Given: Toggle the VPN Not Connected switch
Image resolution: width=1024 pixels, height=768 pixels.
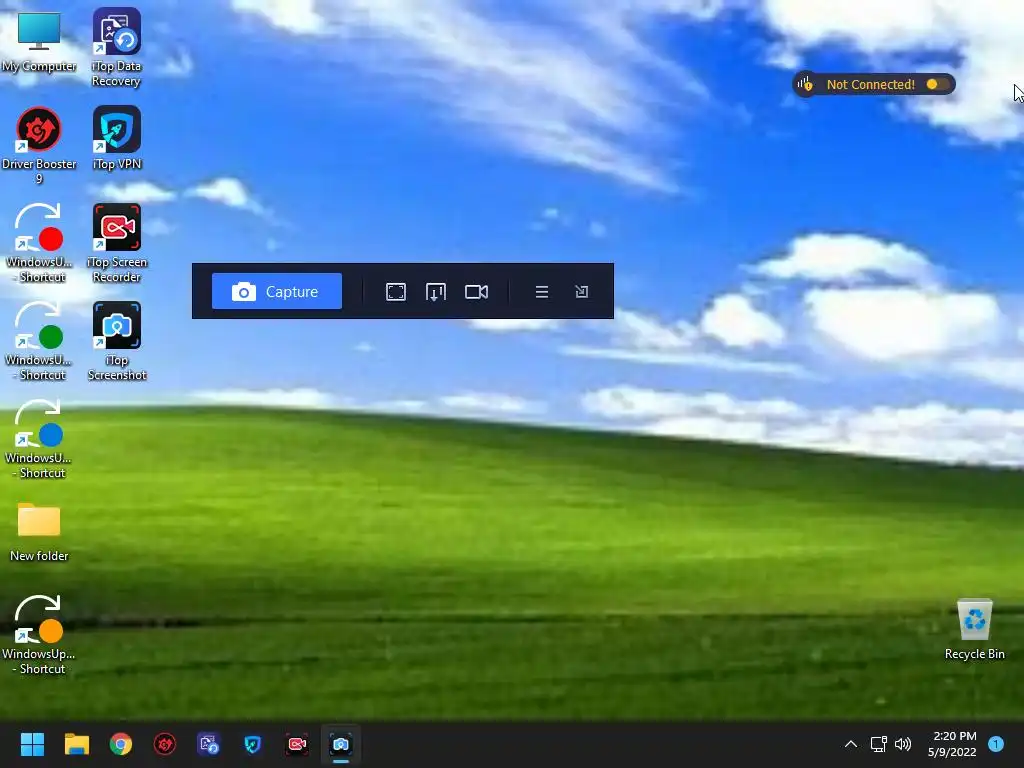Looking at the screenshot, I should (x=937, y=84).
